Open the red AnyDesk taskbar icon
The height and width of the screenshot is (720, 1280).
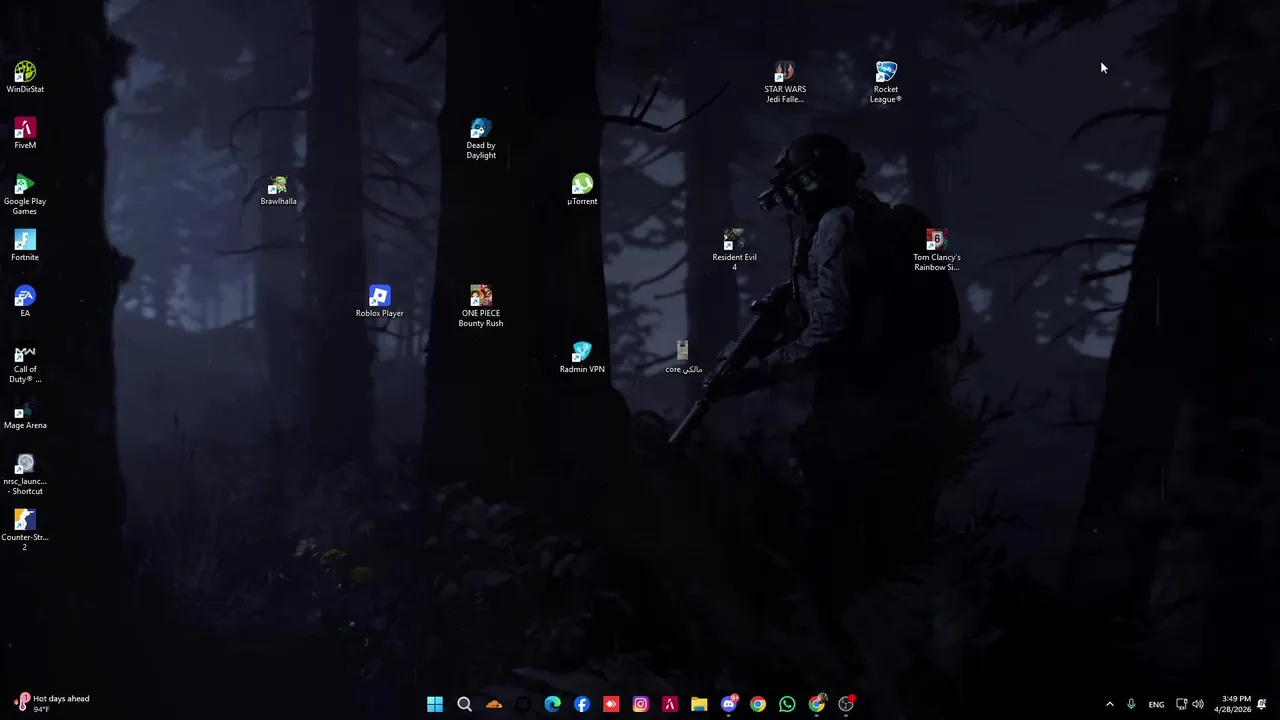[x=611, y=704]
